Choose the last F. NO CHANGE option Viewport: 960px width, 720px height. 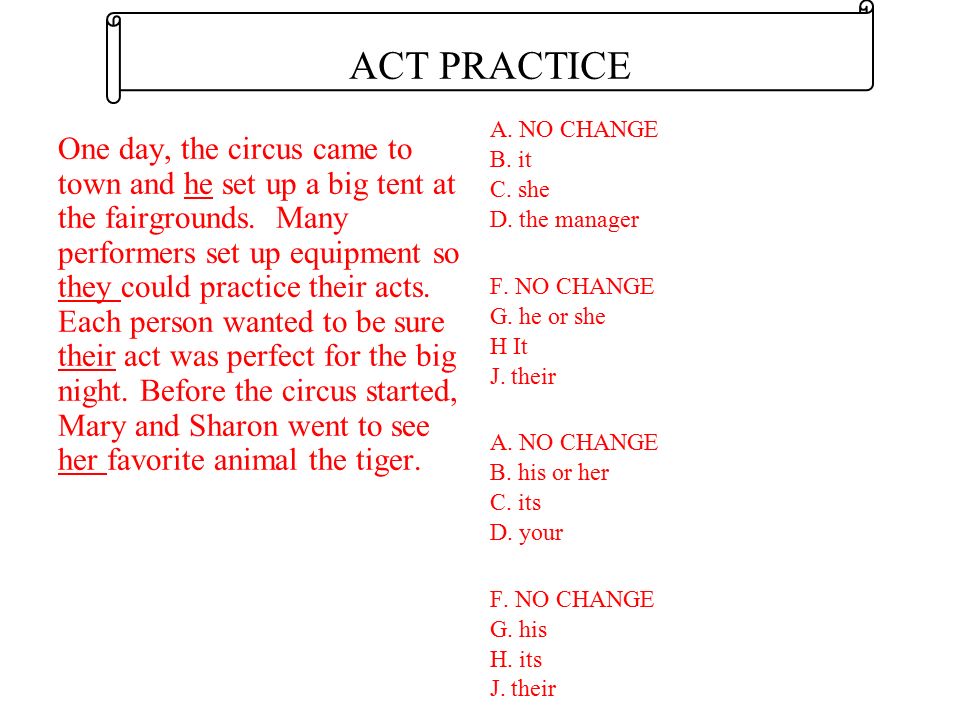coord(572,599)
